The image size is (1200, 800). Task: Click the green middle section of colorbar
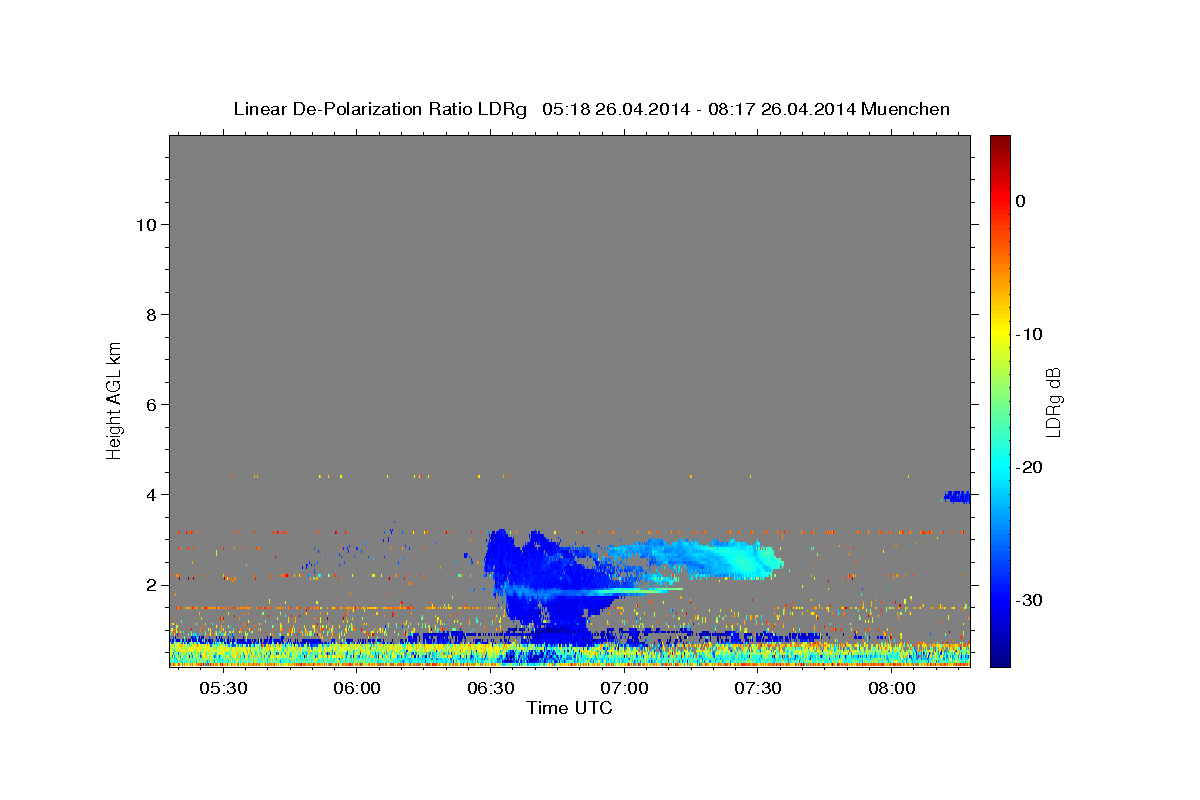[1000, 400]
